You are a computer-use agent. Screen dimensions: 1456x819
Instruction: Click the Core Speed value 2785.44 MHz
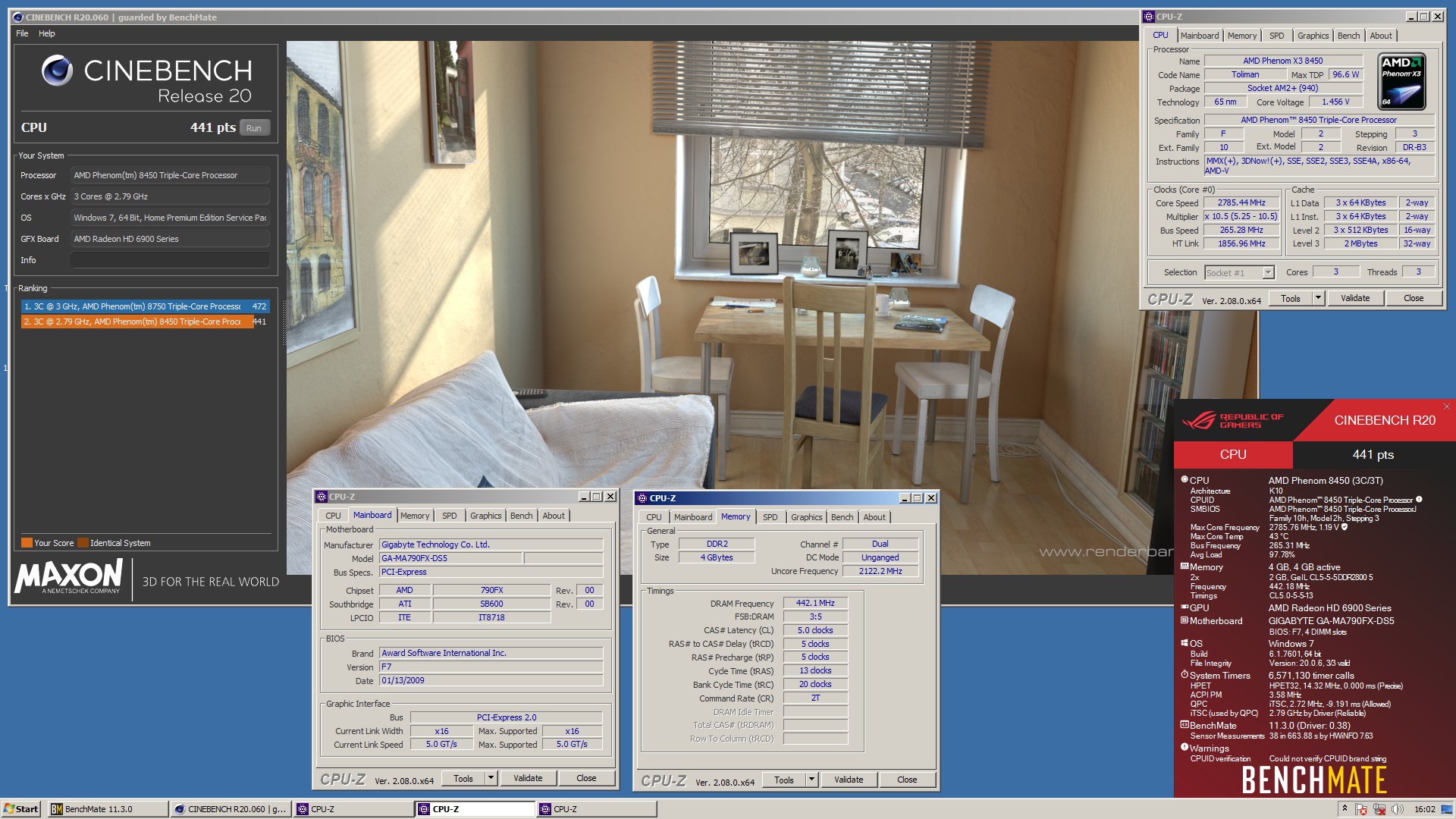pos(1241,203)
